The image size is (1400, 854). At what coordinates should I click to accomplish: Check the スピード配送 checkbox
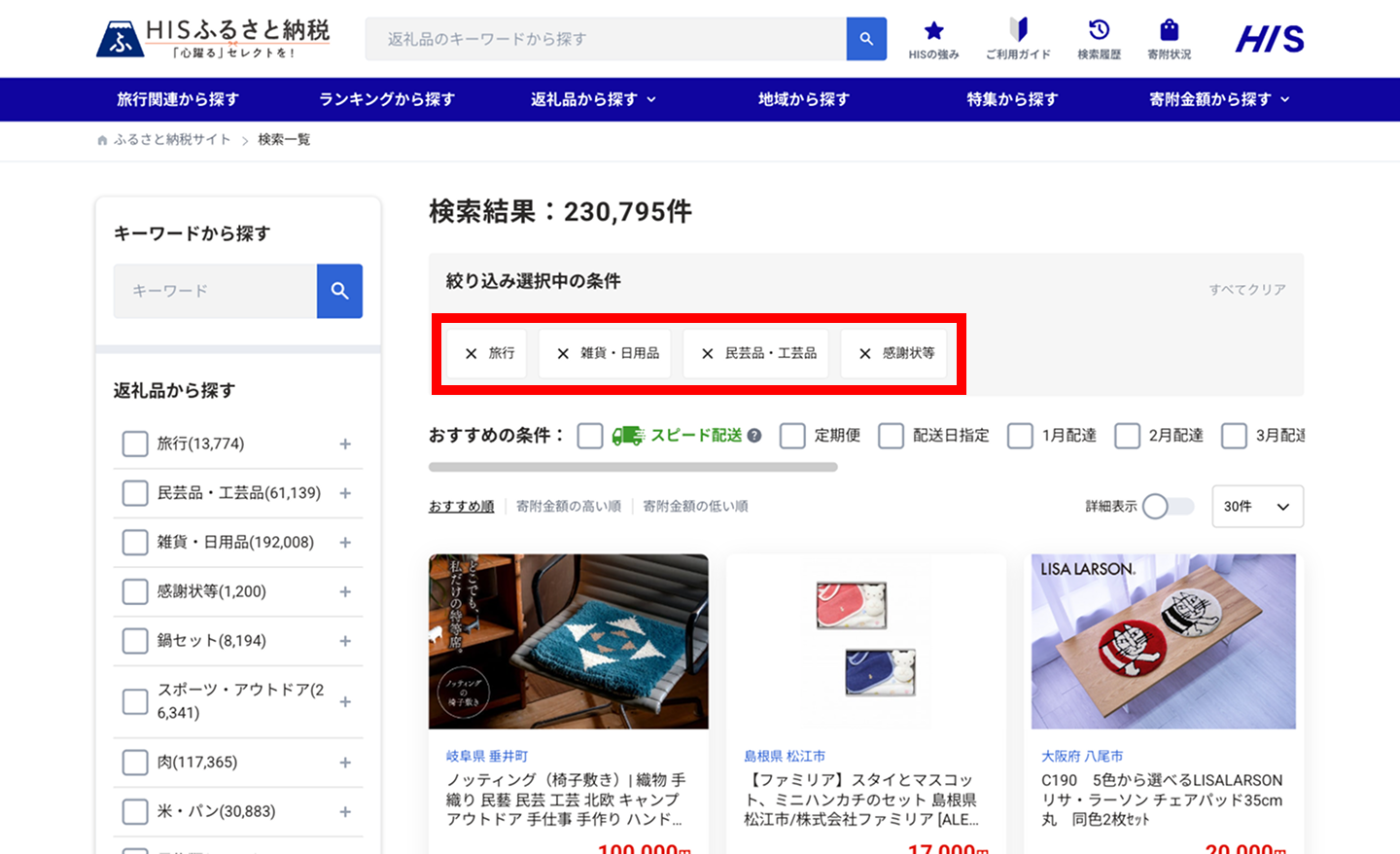pos(590,436)
